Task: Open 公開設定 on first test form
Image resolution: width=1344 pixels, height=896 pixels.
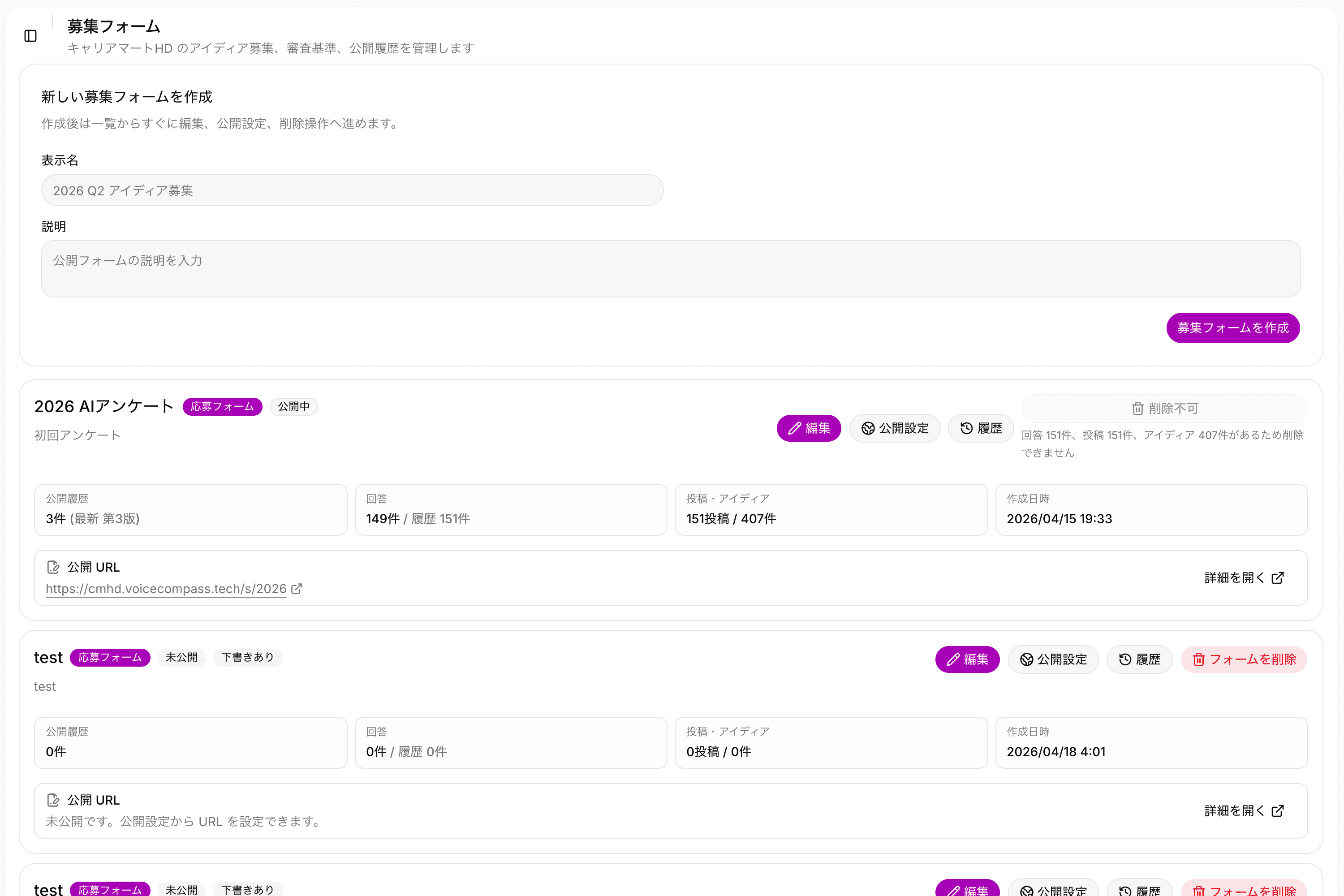Action: coord(1053,659)
